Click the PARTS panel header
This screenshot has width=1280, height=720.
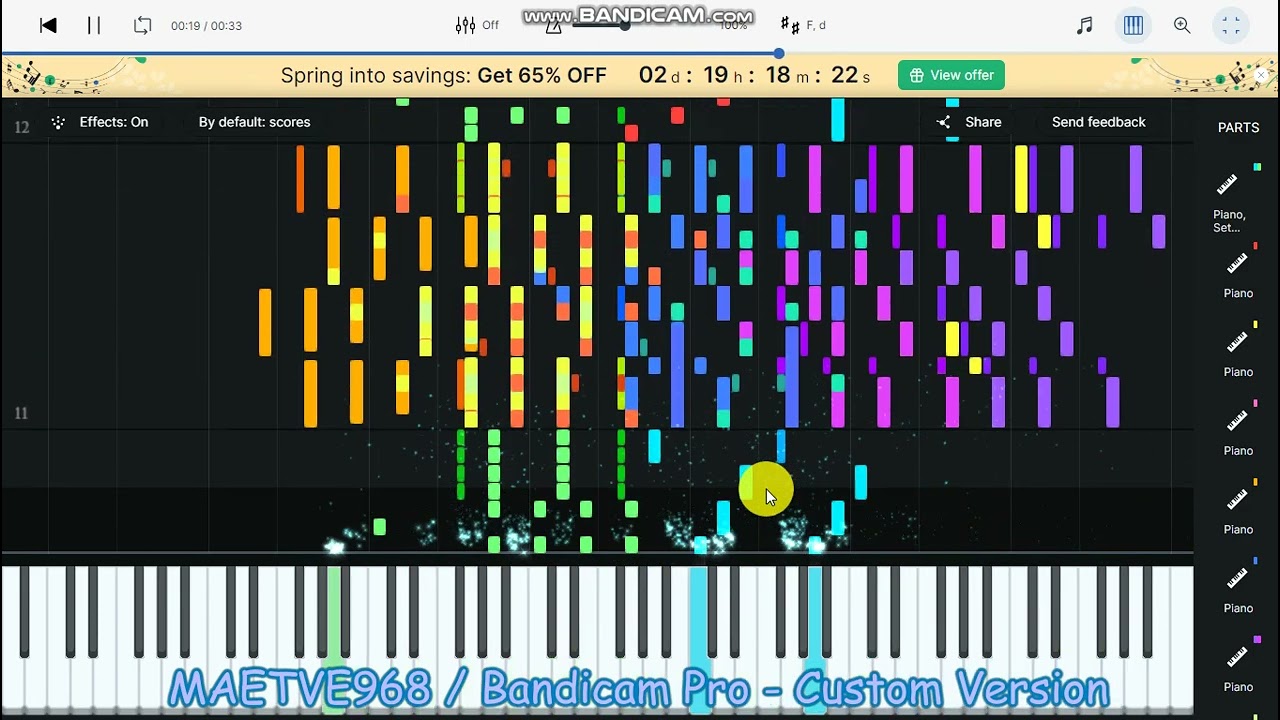click(1238, 128)
